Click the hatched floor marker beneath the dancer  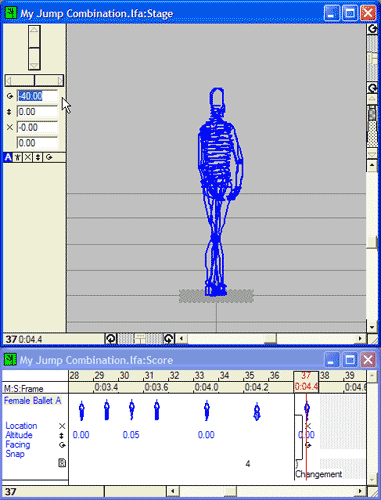[217, 296]
